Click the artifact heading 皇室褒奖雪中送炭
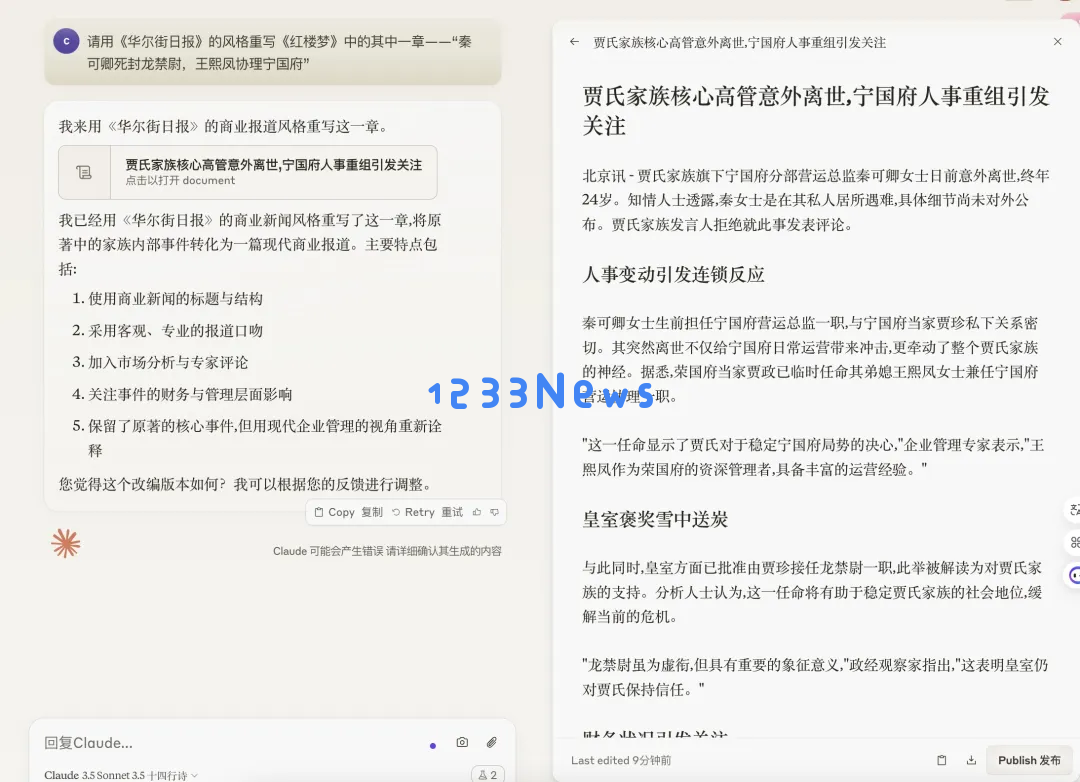This screenshot has height=782, width=1080. 655,519
